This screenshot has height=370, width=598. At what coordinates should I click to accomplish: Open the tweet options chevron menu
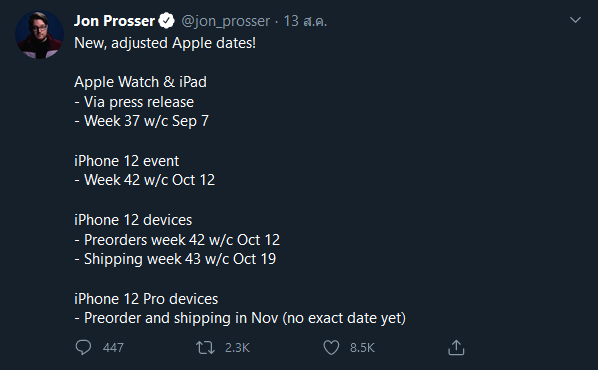[575, 20]
